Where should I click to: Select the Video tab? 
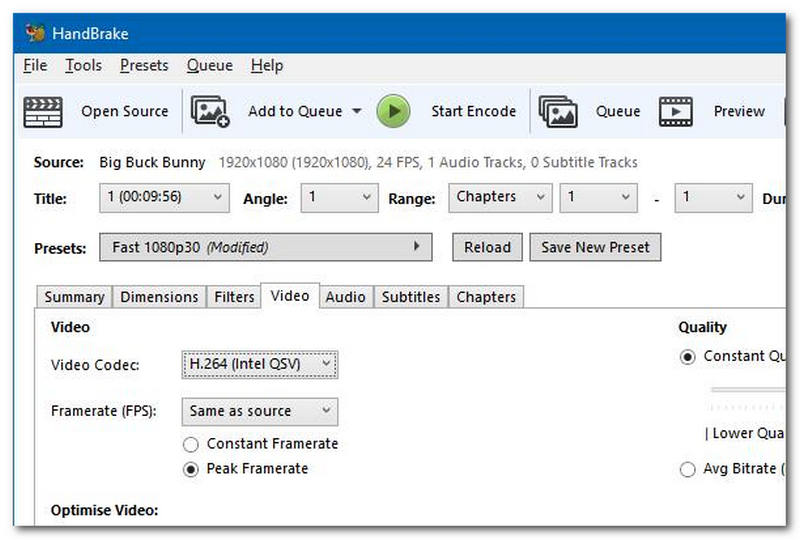(290, 296)
